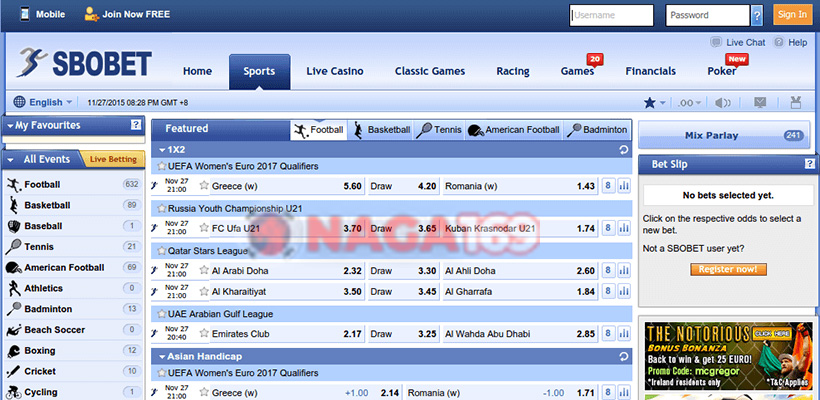This screenshot has height=400, width=820.
Task: Collapse the All Events panel
Action: coord(10,160)
